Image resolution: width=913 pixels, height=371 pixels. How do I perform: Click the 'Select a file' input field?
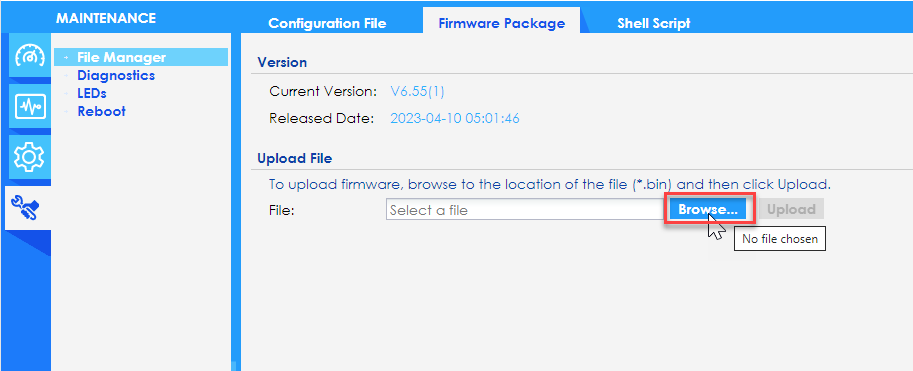point(526,210)
